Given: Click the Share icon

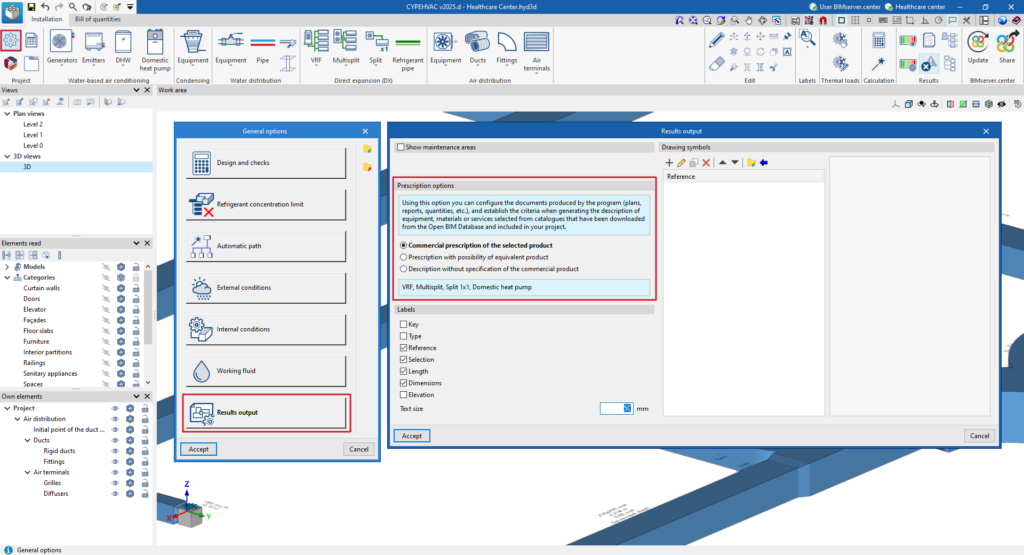Looking at the screenshot, I should [x=1006, y=48].
